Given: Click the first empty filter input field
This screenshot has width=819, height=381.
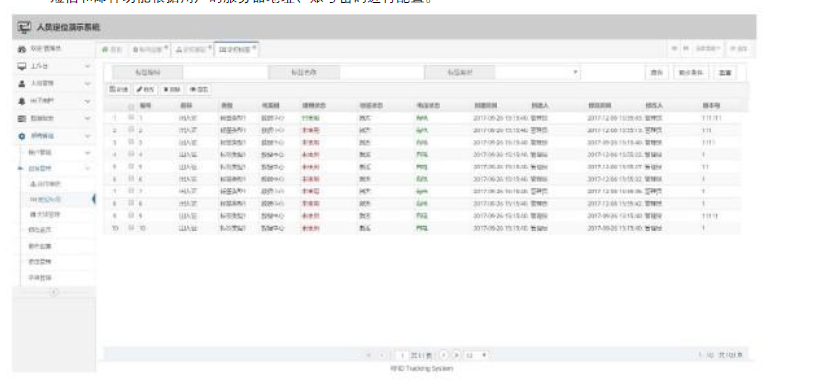Looking at the screenshot, I should (x=225, y=72).
